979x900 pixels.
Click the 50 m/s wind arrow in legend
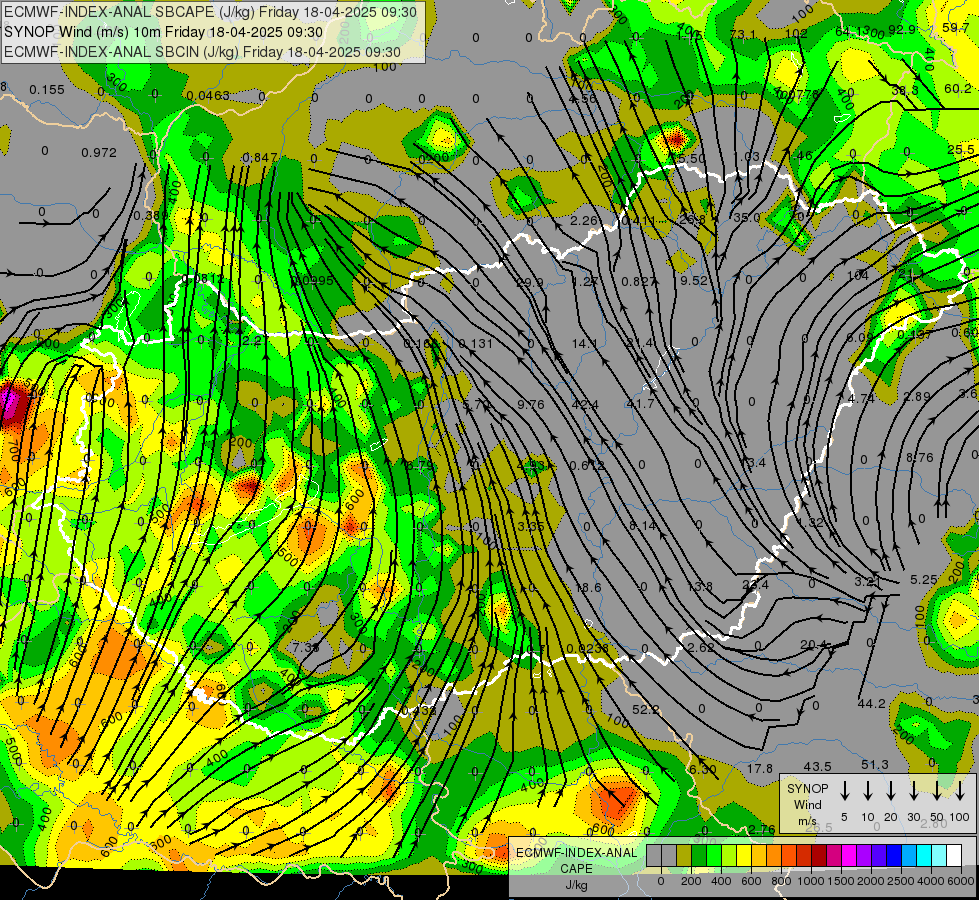pyautogui.click(x=937, y=791)
